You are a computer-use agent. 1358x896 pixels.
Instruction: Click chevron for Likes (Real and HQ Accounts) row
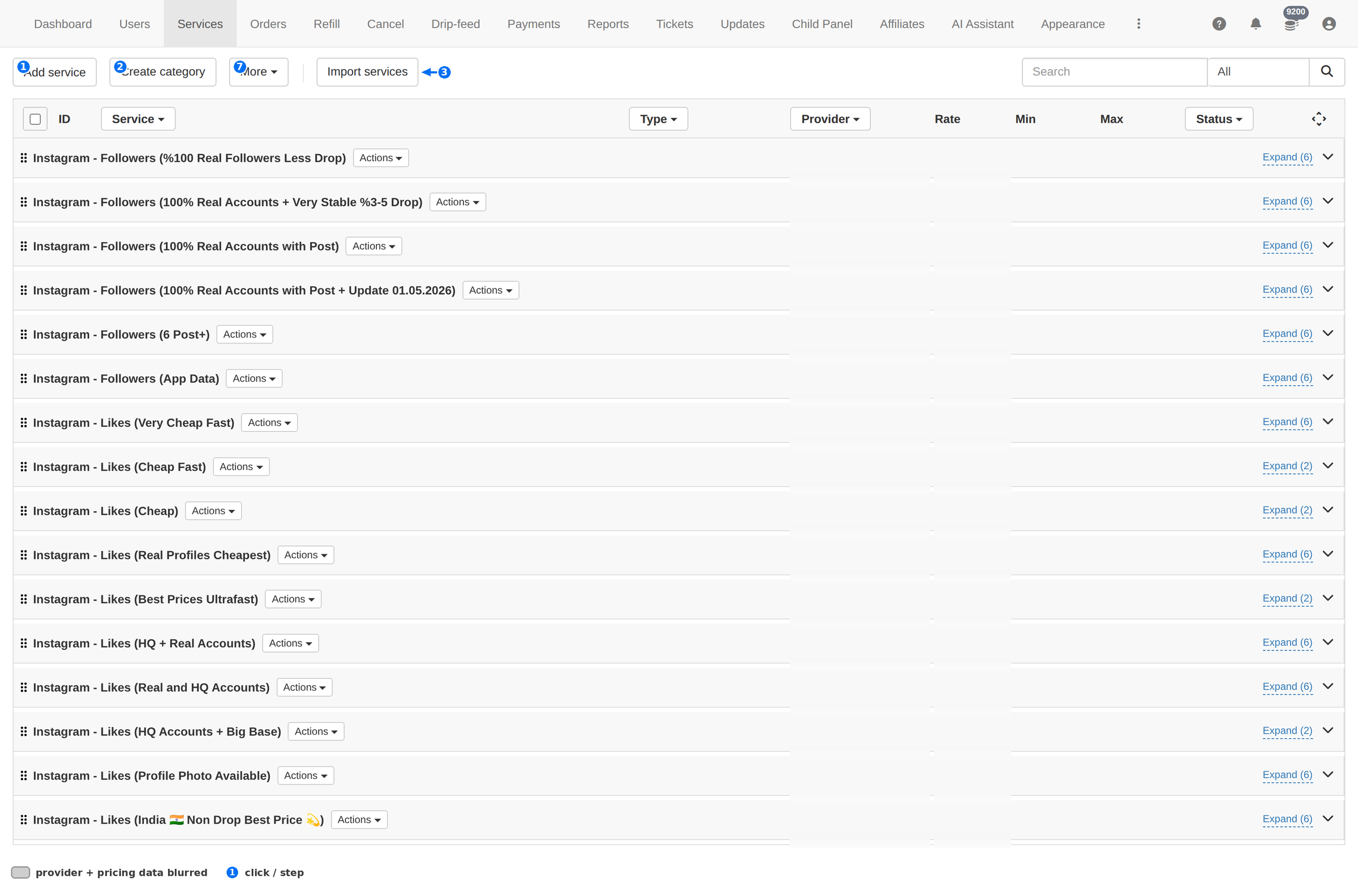tap(1327, 686)
